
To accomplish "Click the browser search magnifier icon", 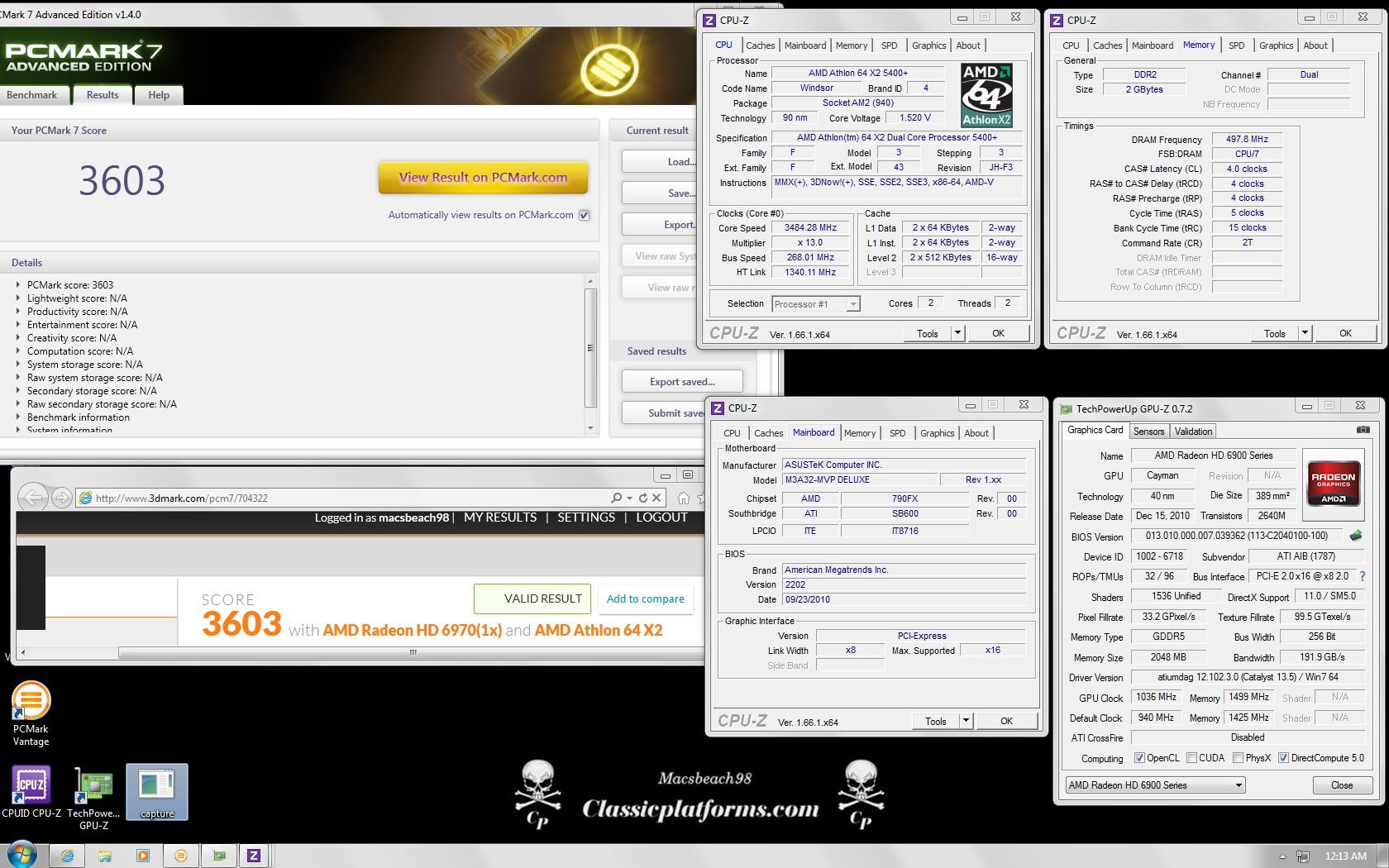I will click(x=617, y=498).
